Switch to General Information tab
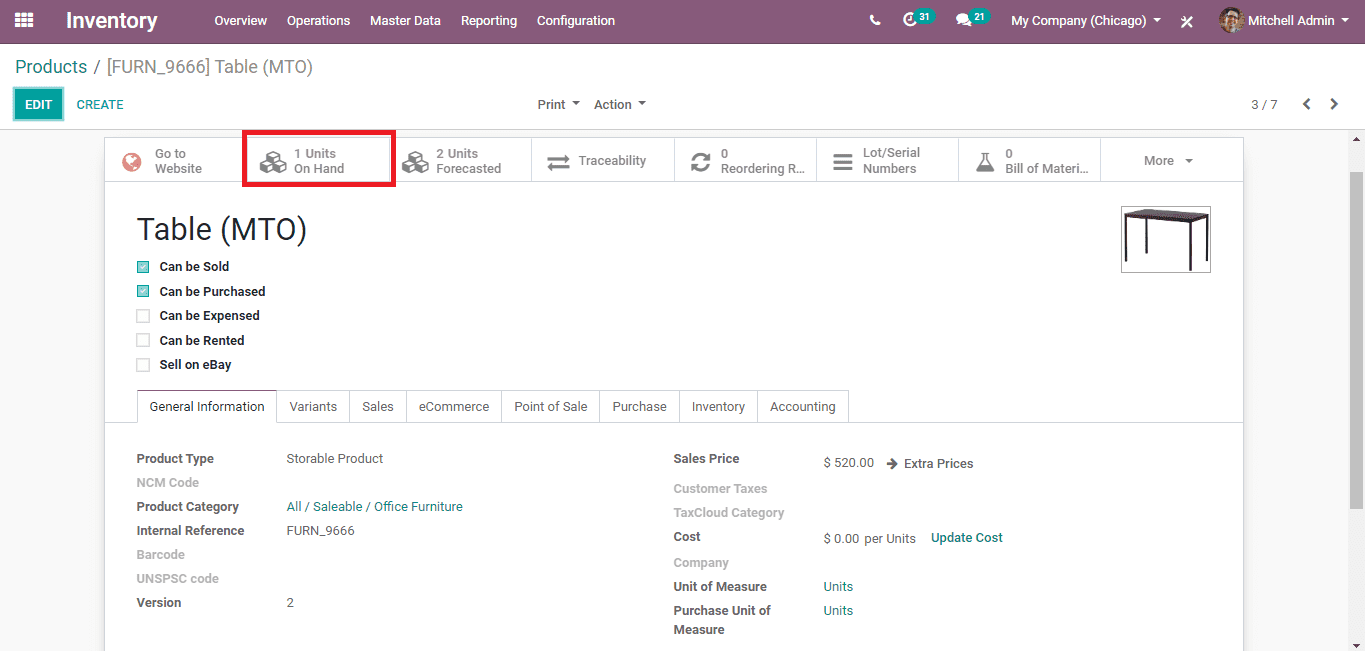The width and height of the screenshot is (1365, 651). [x=207, y=407]
